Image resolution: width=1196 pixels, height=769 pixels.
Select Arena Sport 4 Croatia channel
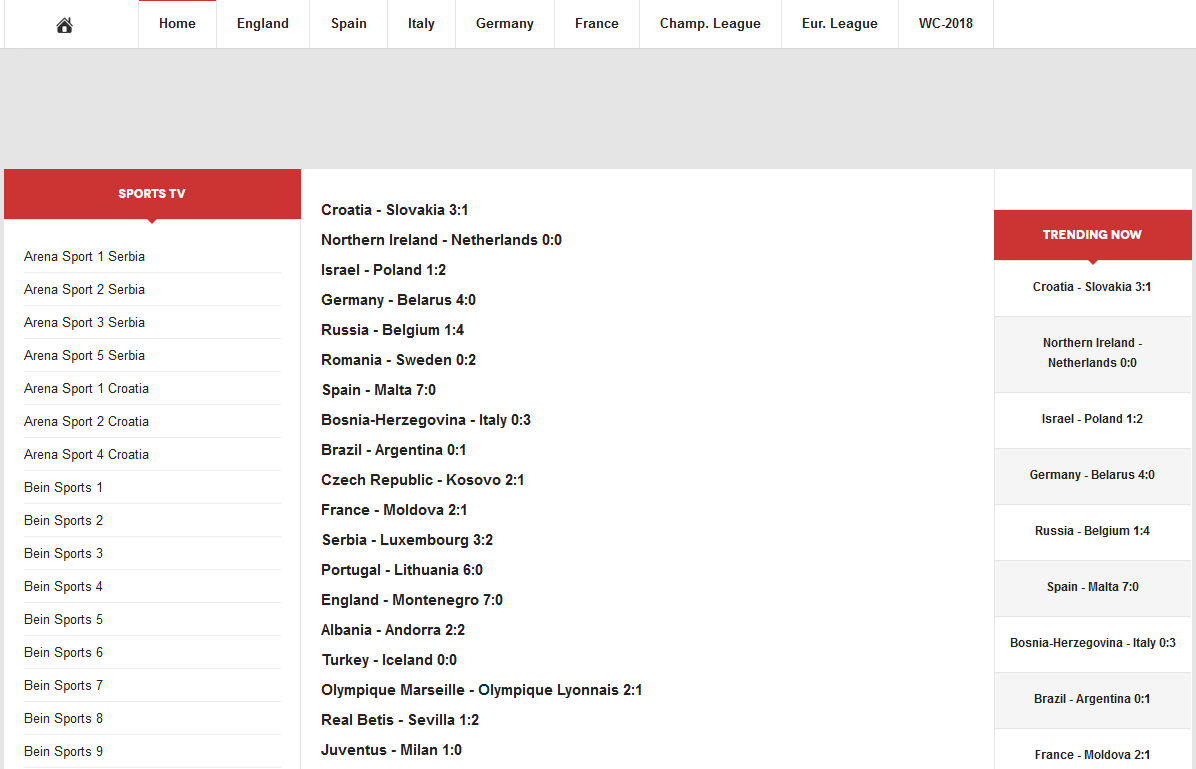86,455
